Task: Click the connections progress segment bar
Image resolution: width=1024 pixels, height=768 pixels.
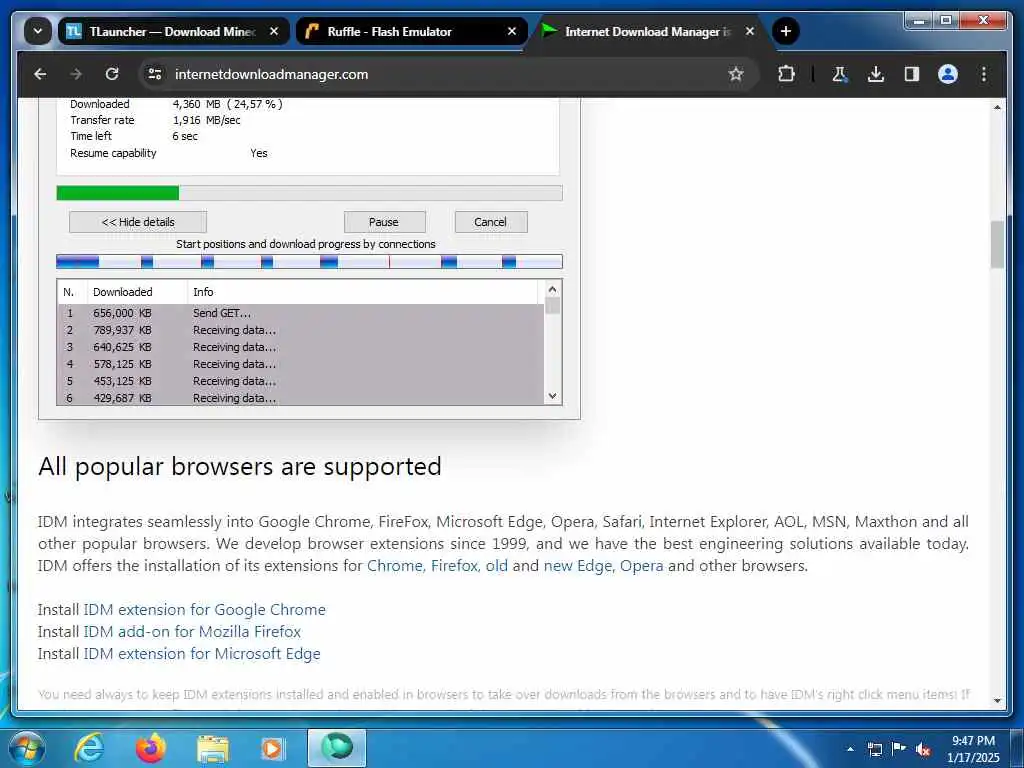Action: click(309, 262)
